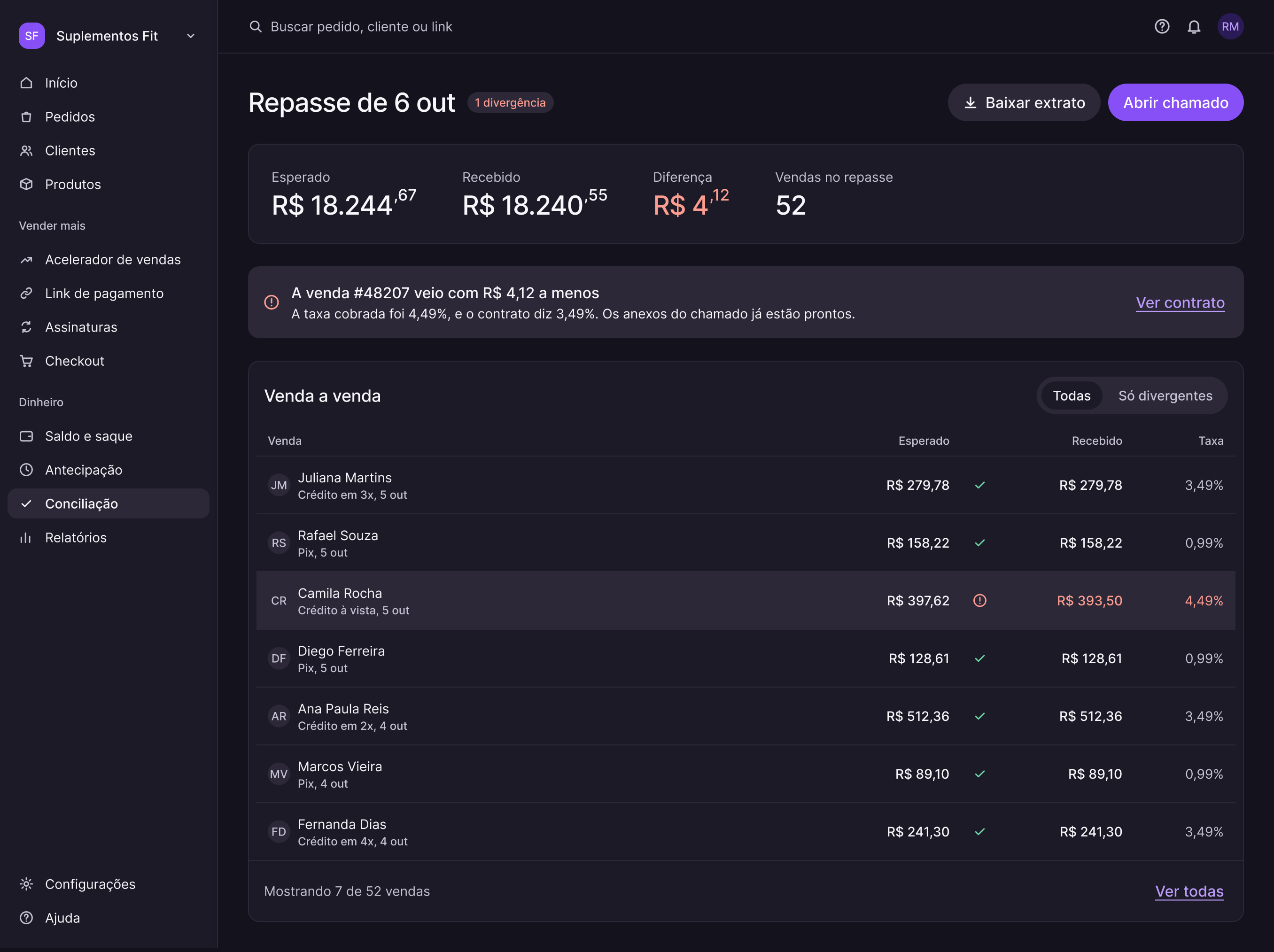1274x952 pixels.
Task: Open Saldo e saque
Action: pos(108,436)
